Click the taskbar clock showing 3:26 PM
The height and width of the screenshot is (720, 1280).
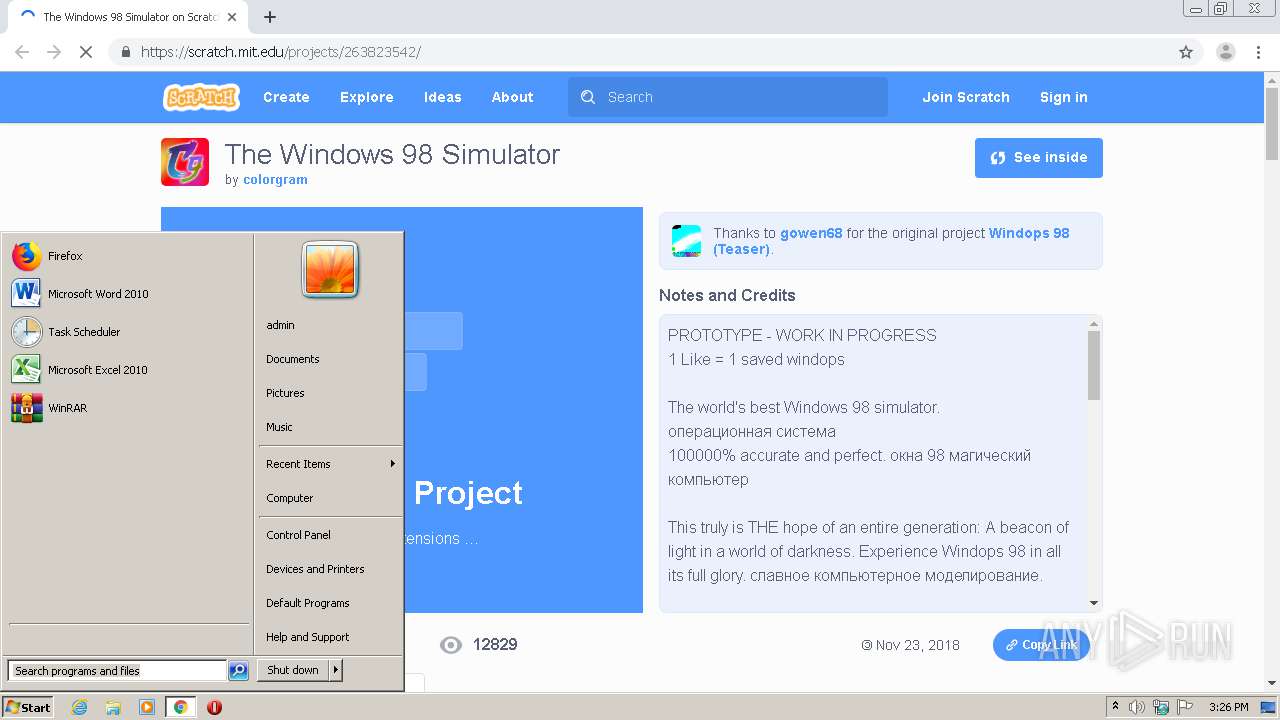[x=1228, y=707]
